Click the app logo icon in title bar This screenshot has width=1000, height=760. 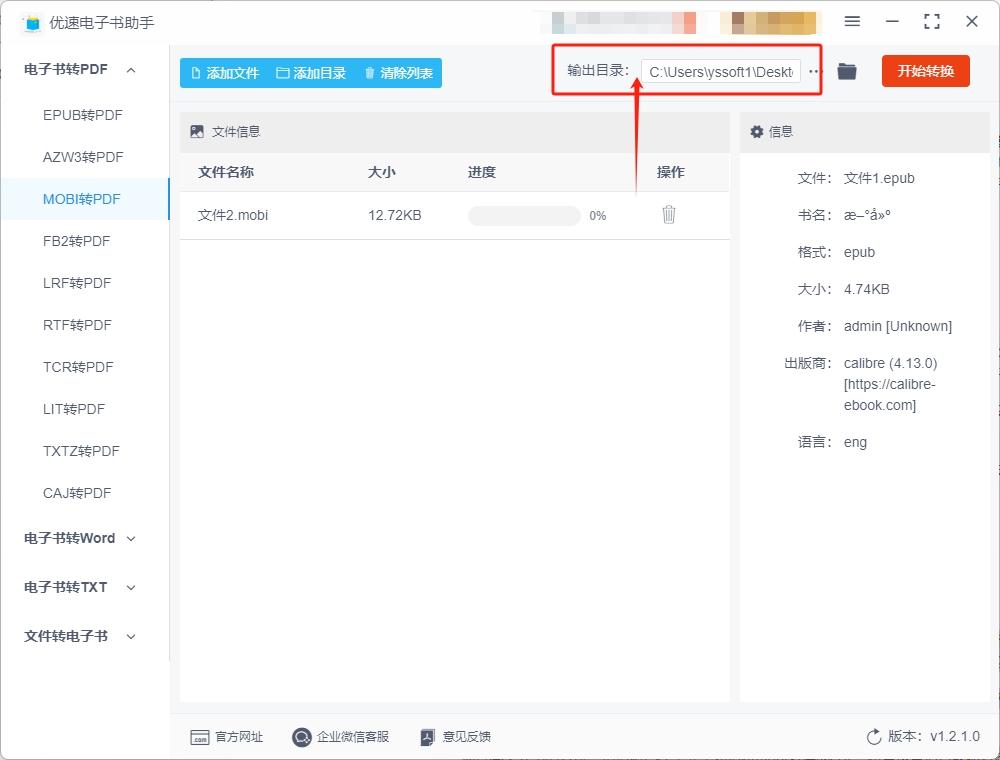tap(32, 23)
